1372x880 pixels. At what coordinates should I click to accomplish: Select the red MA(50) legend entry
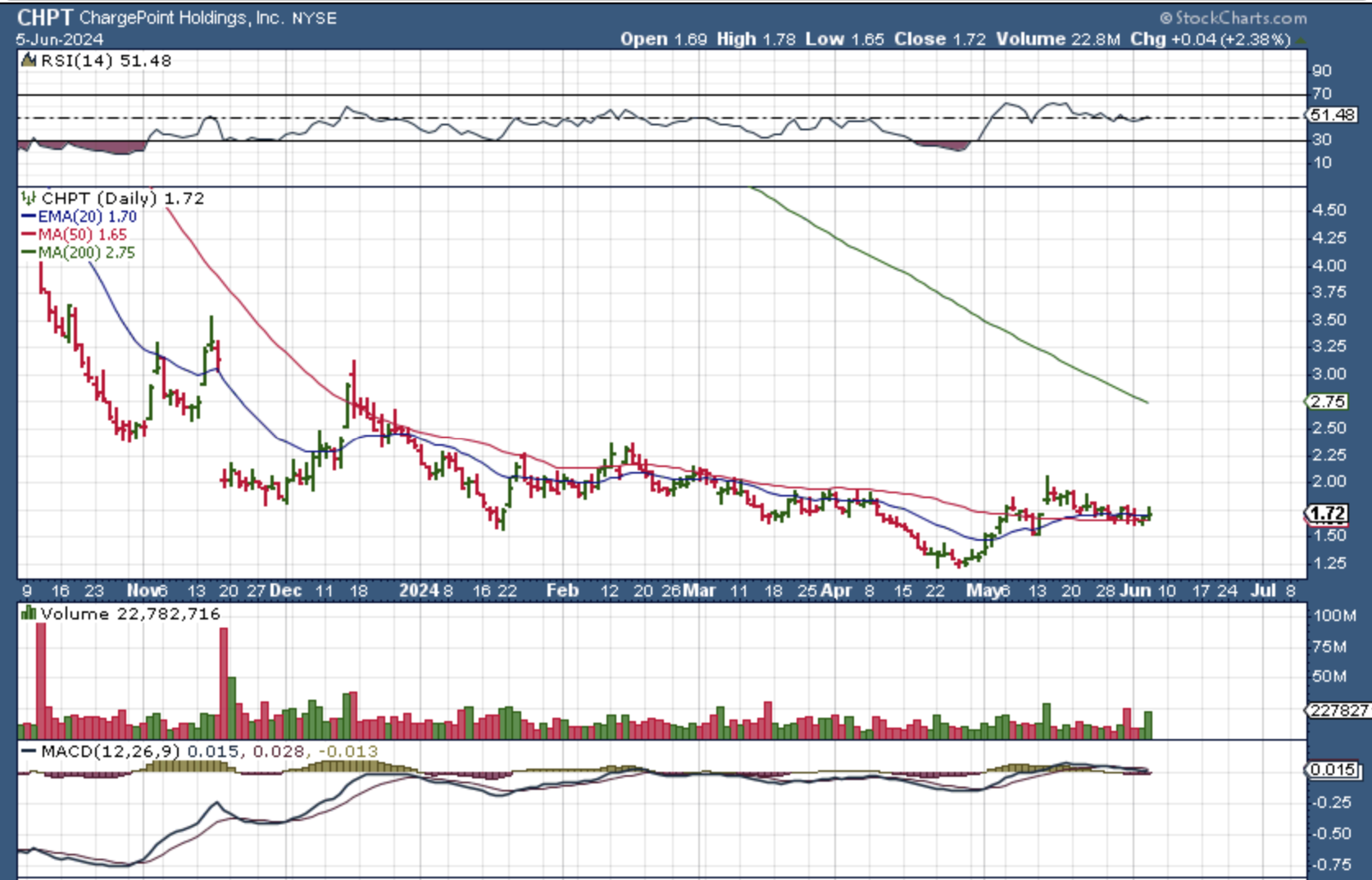pos(75,234)
